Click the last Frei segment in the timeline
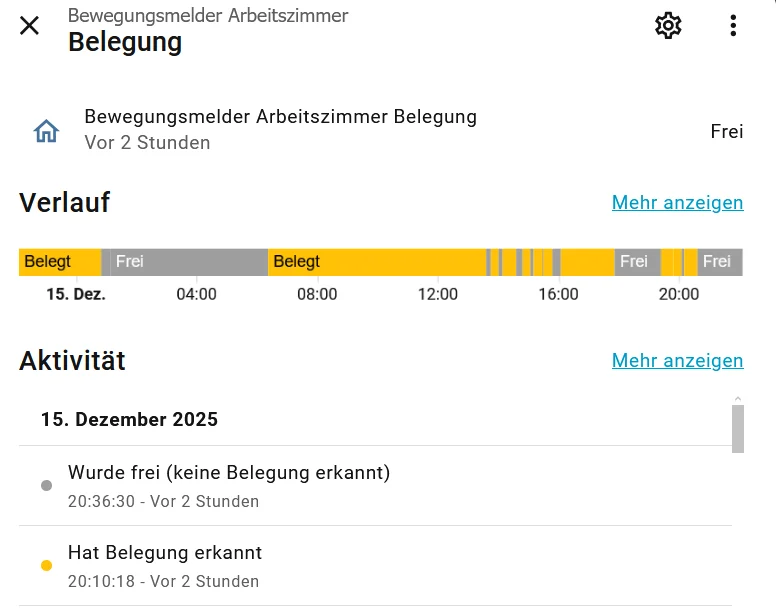This screenshot has width=776, height=615. [719, 262]
